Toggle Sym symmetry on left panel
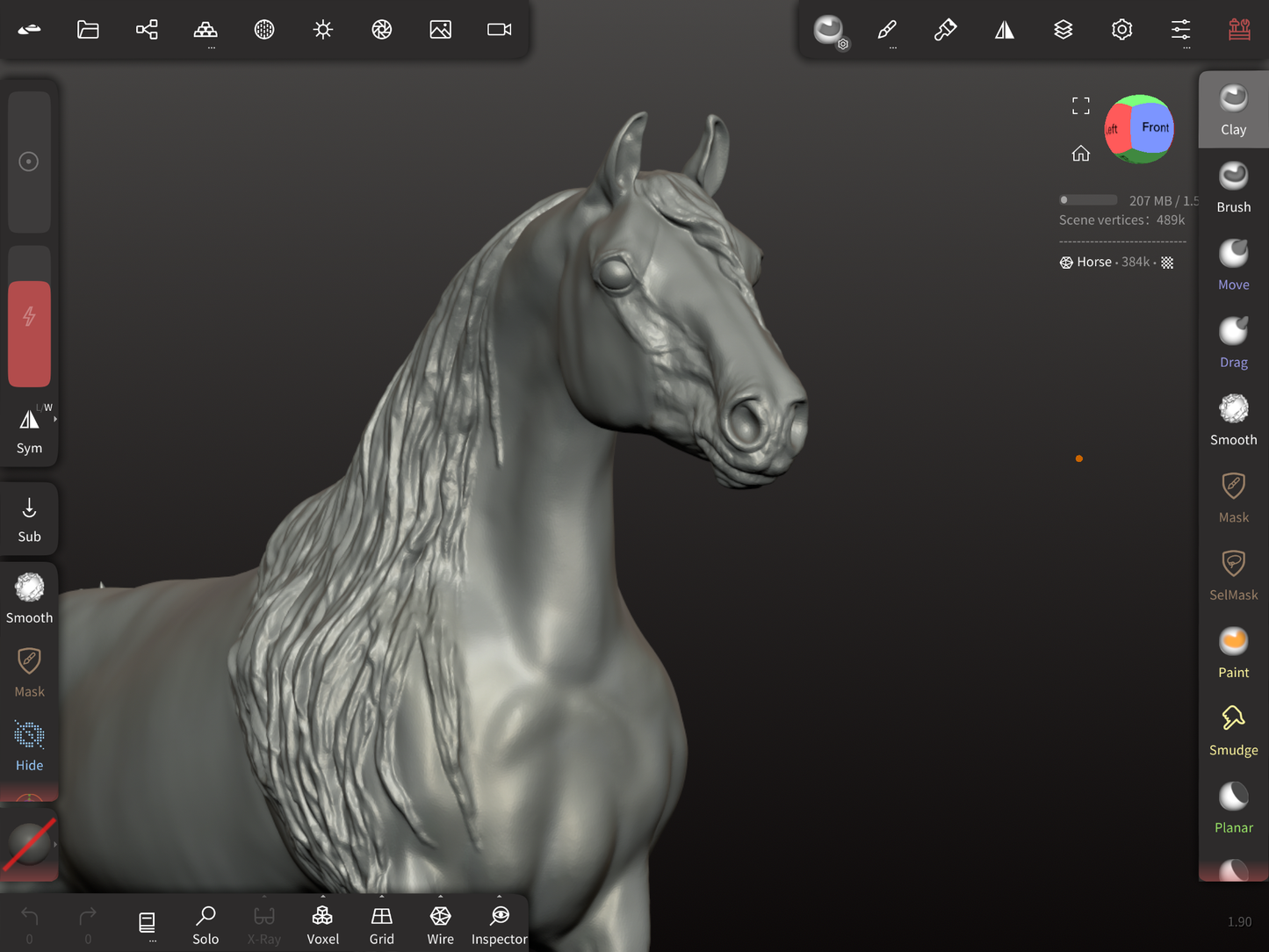The height and width of the screenshot is (952, 1269). click(x=29, y=429)
